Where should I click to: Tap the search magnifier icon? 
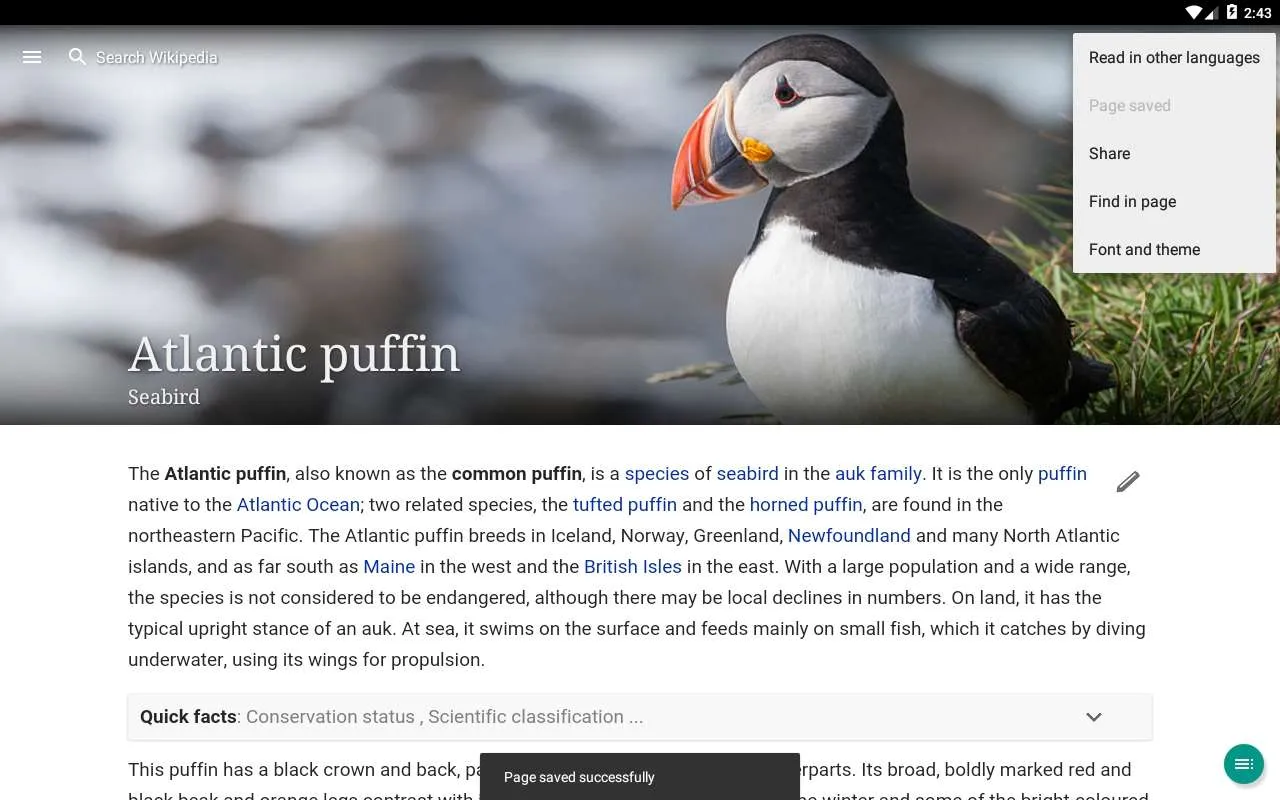(x=77, y=57)
